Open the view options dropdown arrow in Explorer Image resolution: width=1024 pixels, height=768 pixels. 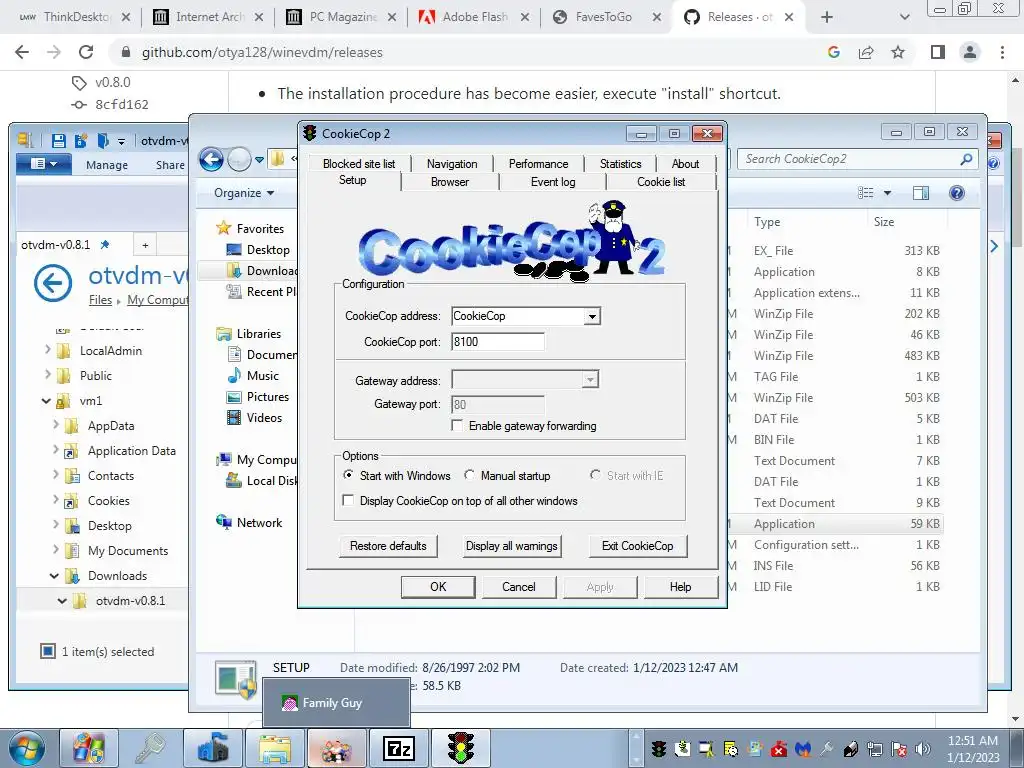[x=888, y=193]
